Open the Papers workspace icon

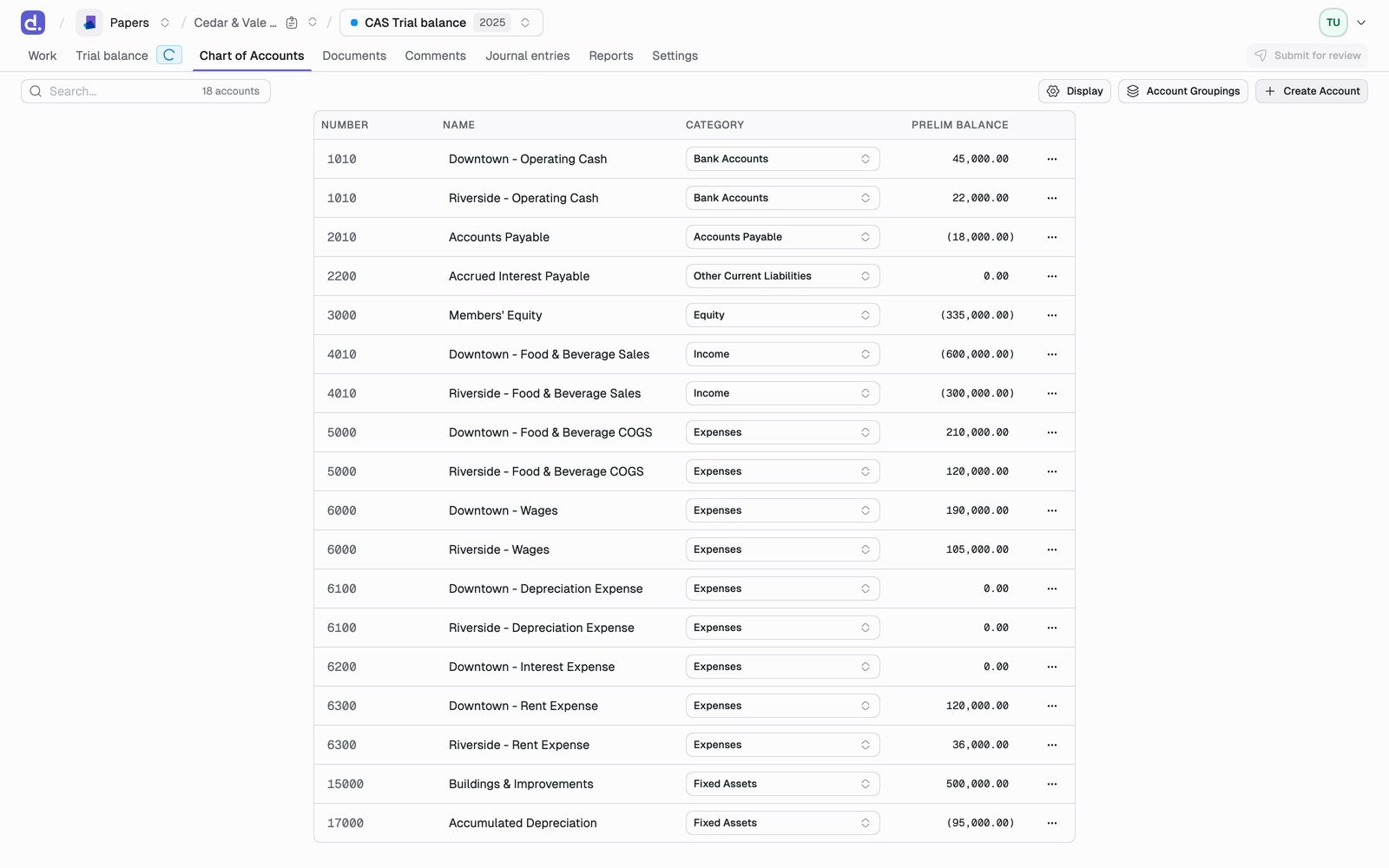[89, 23]
